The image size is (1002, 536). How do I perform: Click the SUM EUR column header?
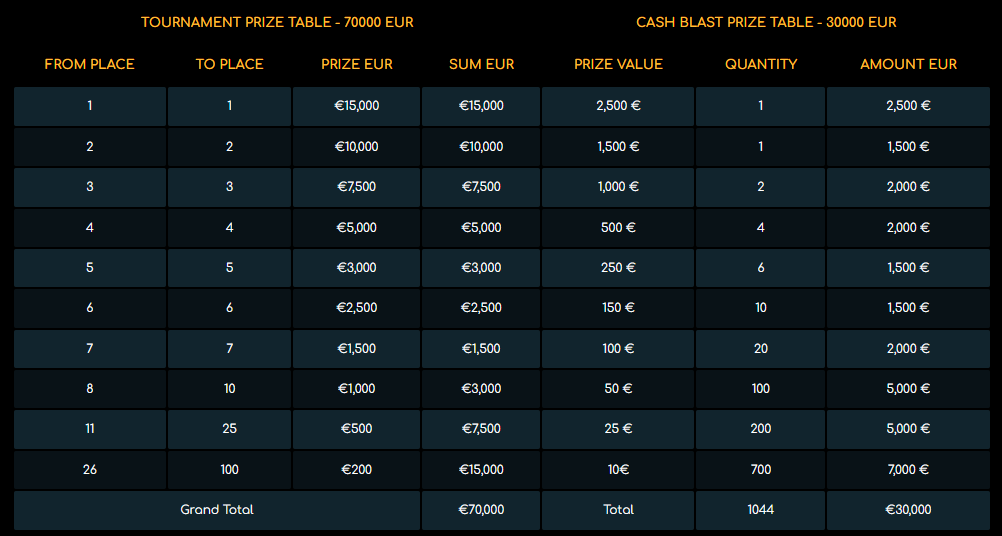(x=481, y=64)
